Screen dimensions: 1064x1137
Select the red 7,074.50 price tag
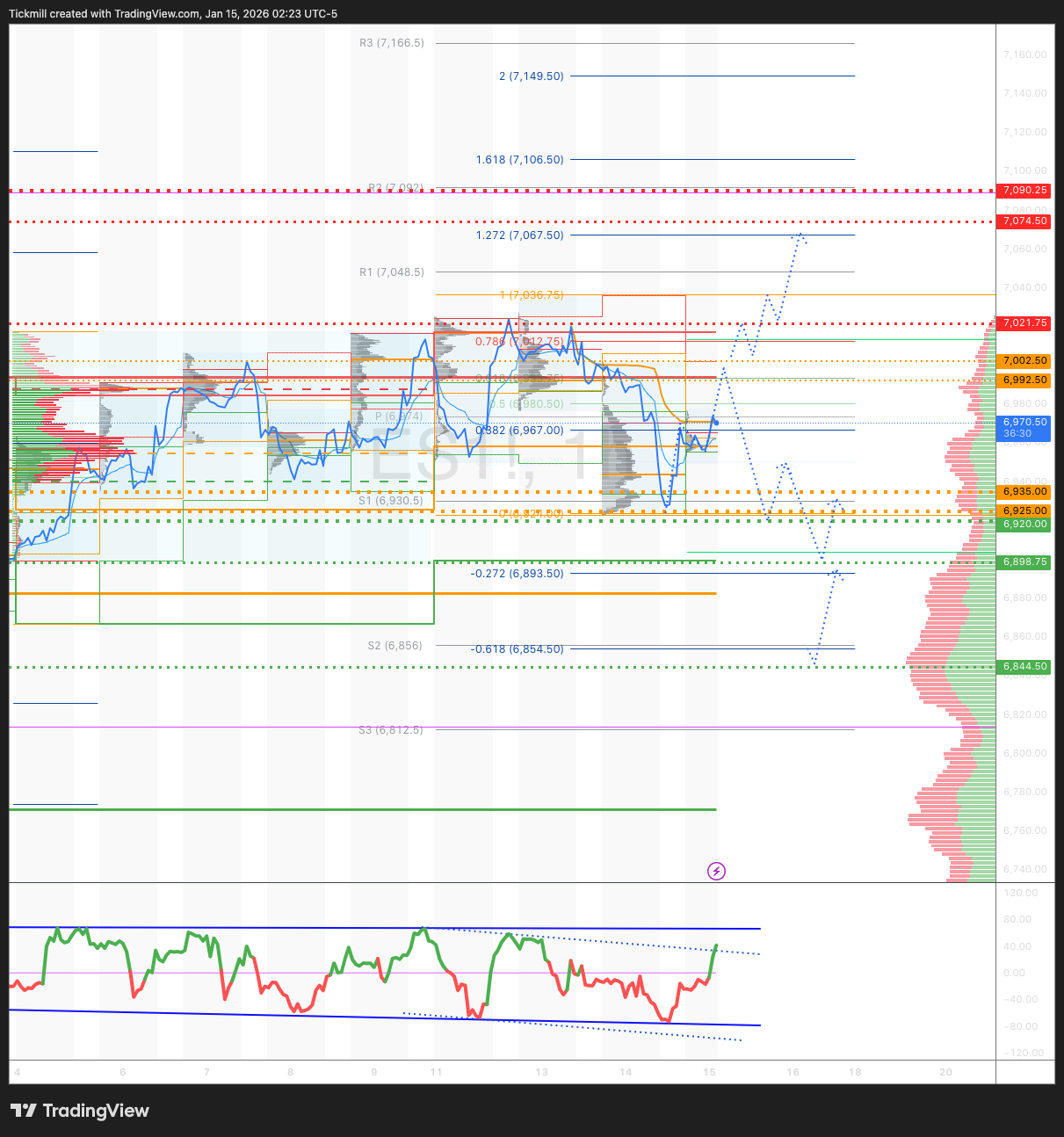click(x=1024, y=221)
